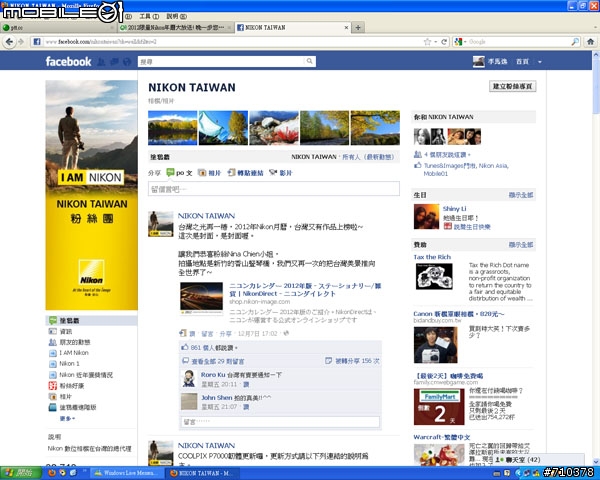The image size is (600, 480).
Task: Open Facebook friend requests icon
Action: 101,62
